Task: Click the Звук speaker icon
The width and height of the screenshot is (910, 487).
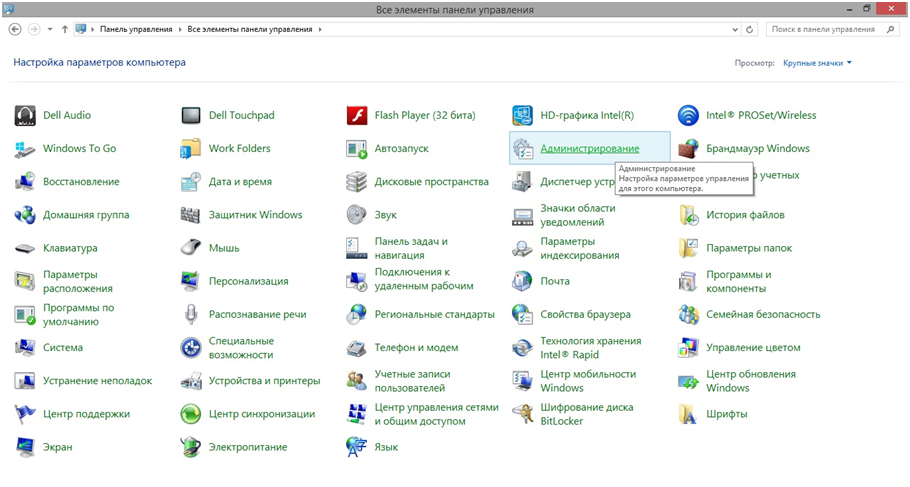Action: coord(357,215)
